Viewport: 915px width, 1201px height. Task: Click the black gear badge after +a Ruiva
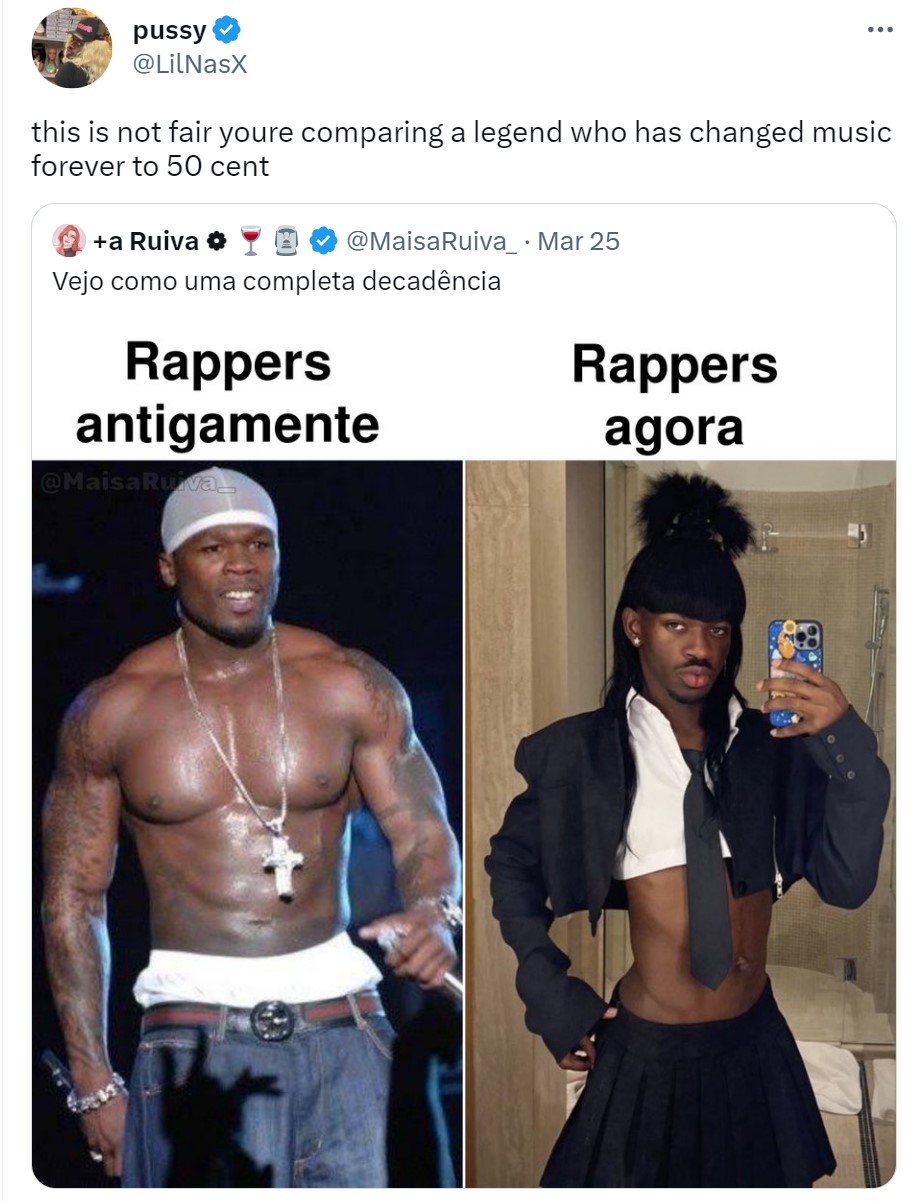(x=216, y=241)
